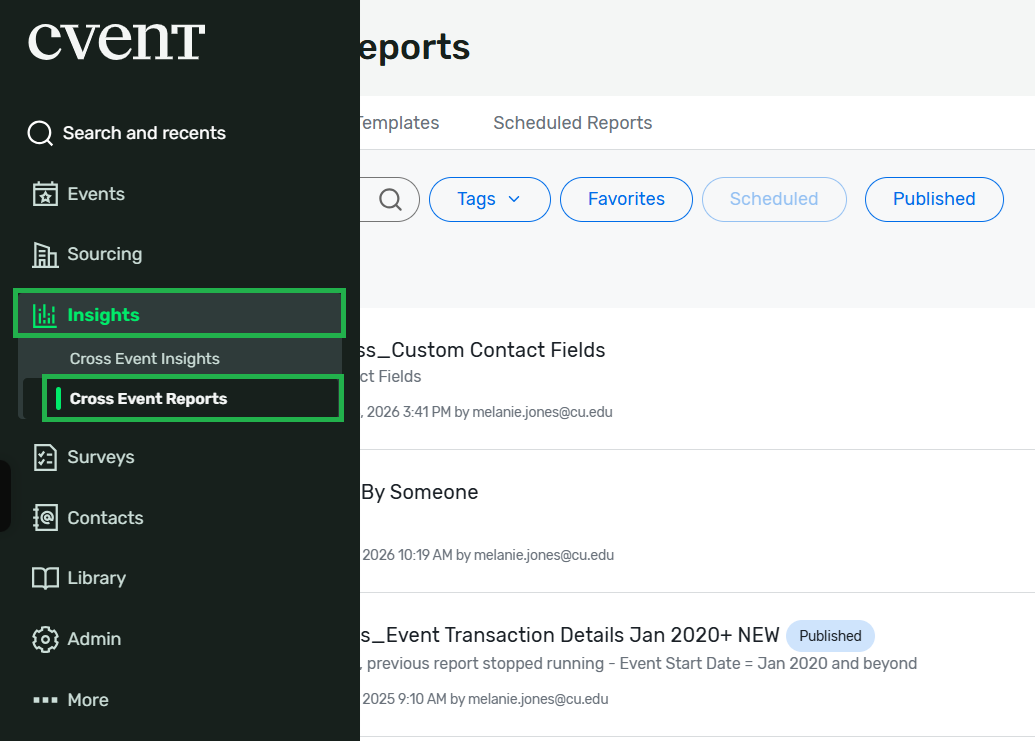Open the Library book icon

click(45, 579)
